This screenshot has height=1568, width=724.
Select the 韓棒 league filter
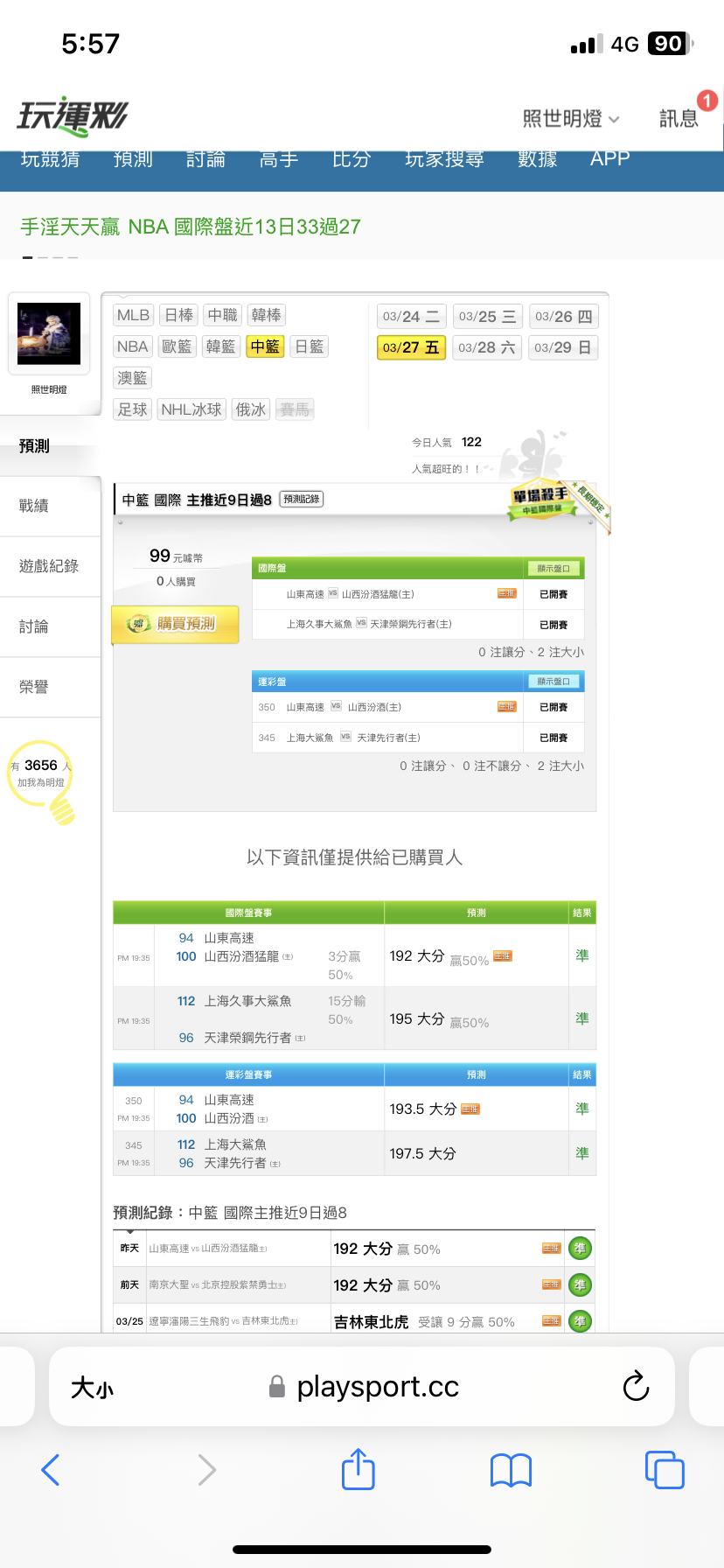pyautogui.click(x=267, y=315)
